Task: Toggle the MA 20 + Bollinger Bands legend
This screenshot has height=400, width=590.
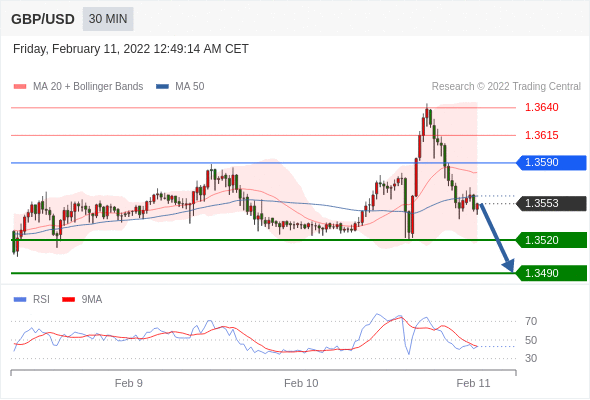Action: [78, 87]
